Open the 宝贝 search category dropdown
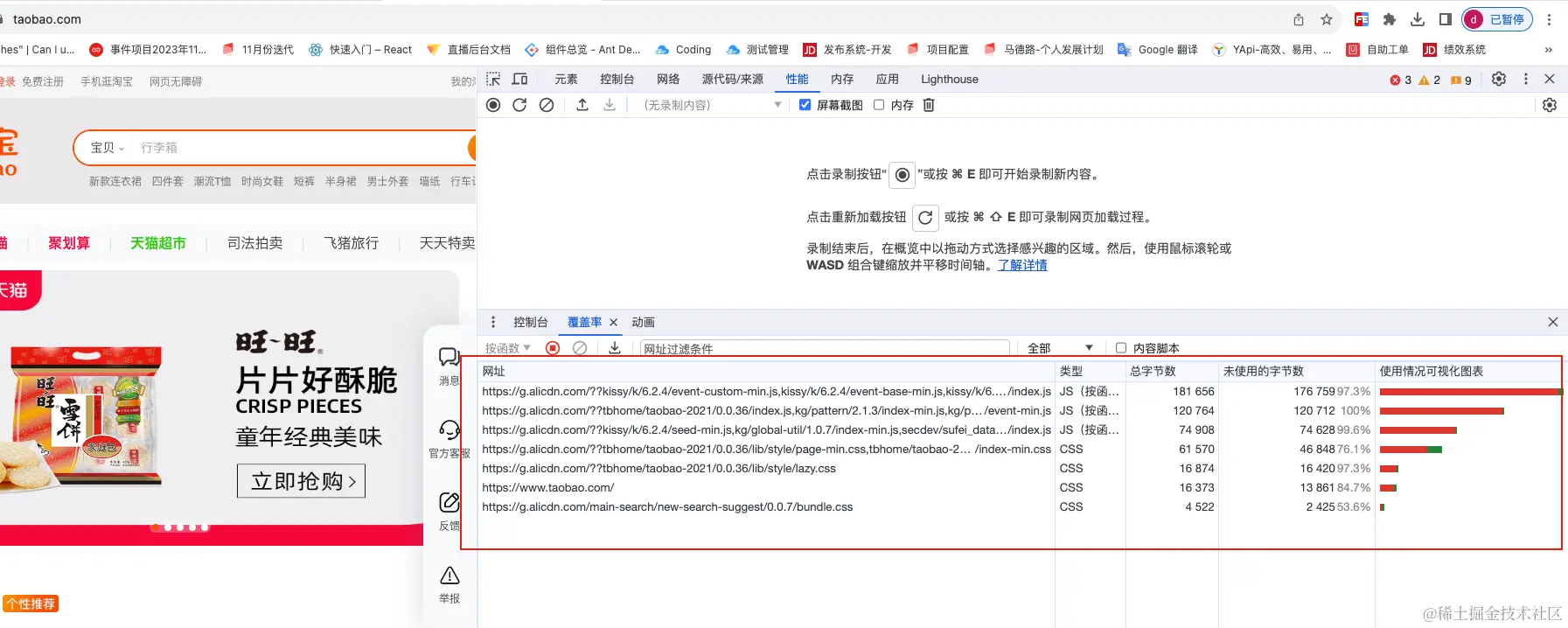The image size is (1568, 628). (108, 148)
